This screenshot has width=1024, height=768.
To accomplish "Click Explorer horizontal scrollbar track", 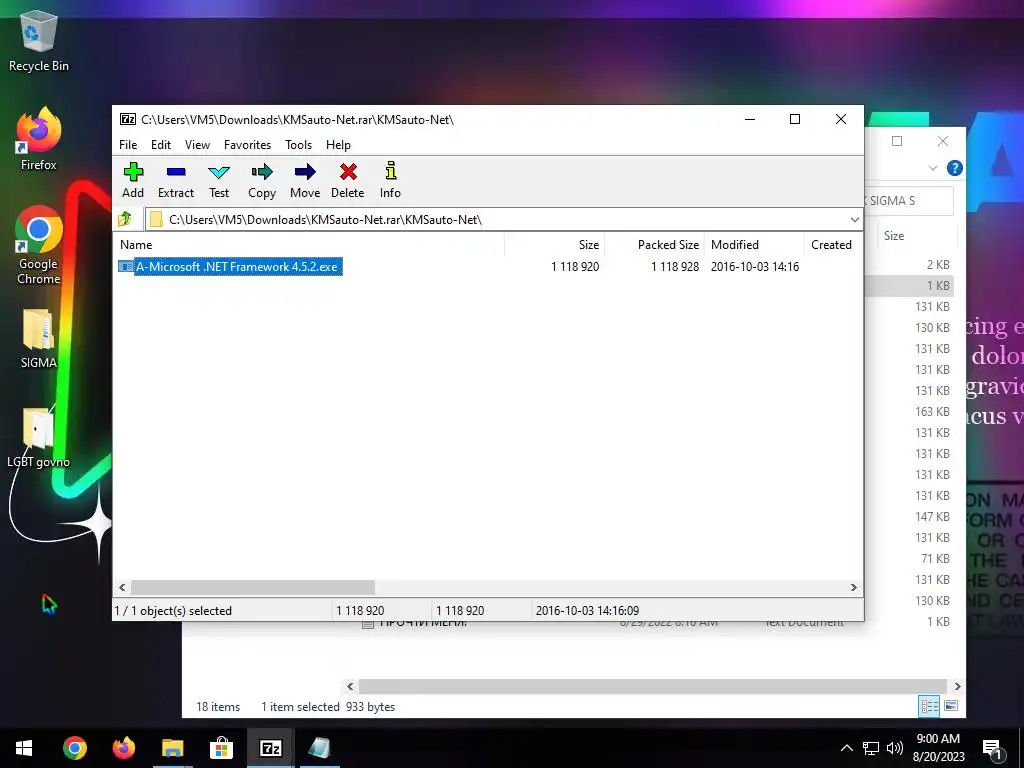I will [653, 686].
